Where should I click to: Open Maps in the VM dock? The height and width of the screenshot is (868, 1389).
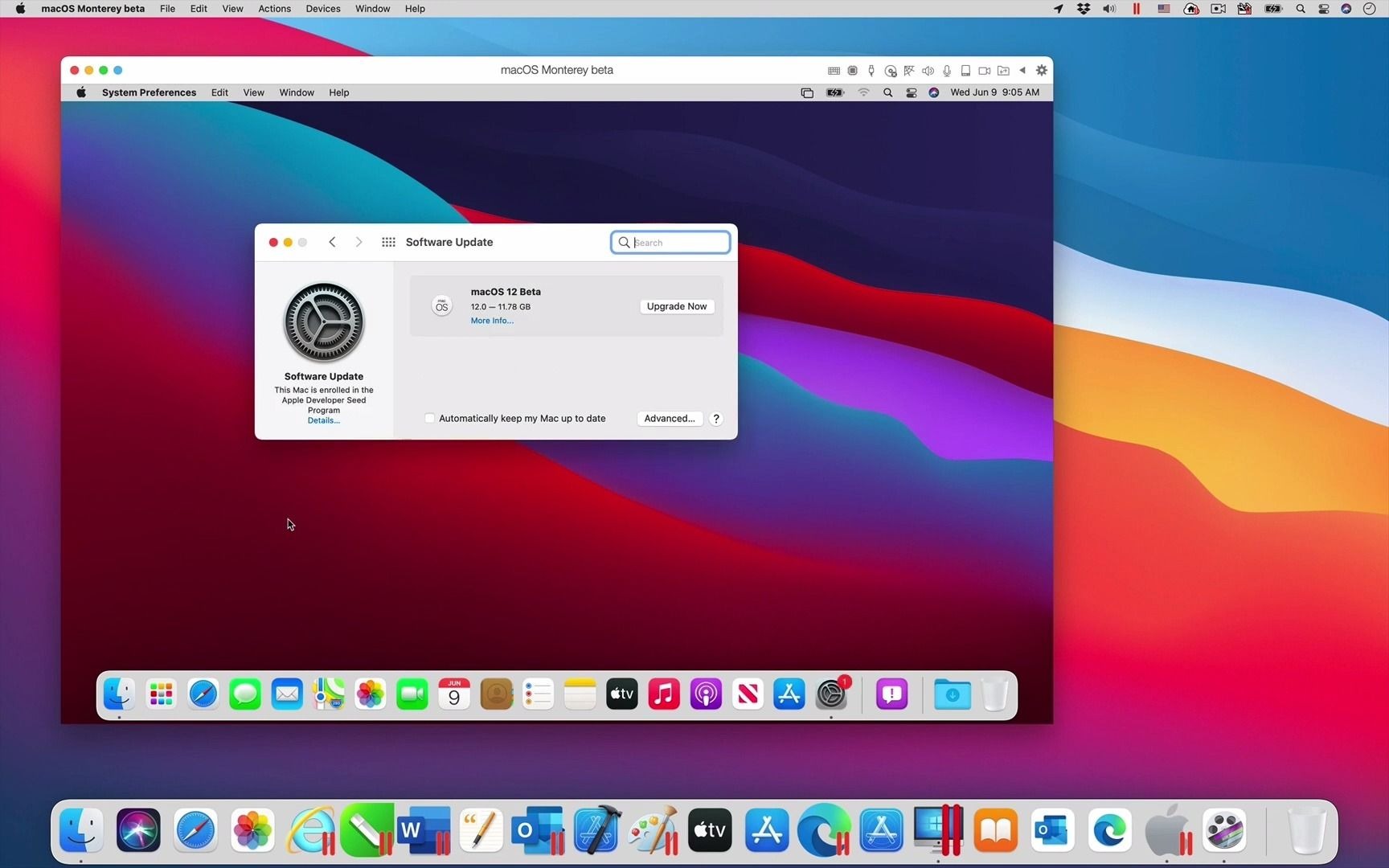[329, 694]
